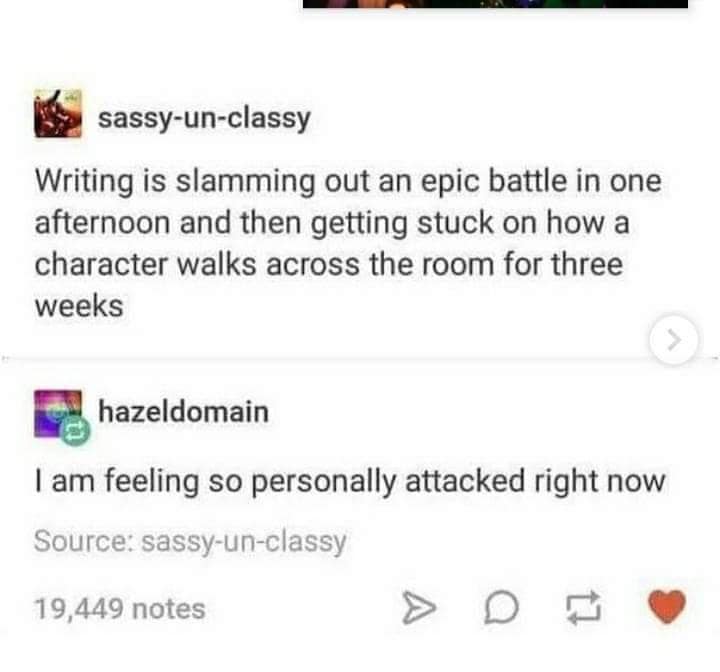Click the green reblog badge on hazeldomain avatar
Screen dimensions: 720x672
[76, 431]
